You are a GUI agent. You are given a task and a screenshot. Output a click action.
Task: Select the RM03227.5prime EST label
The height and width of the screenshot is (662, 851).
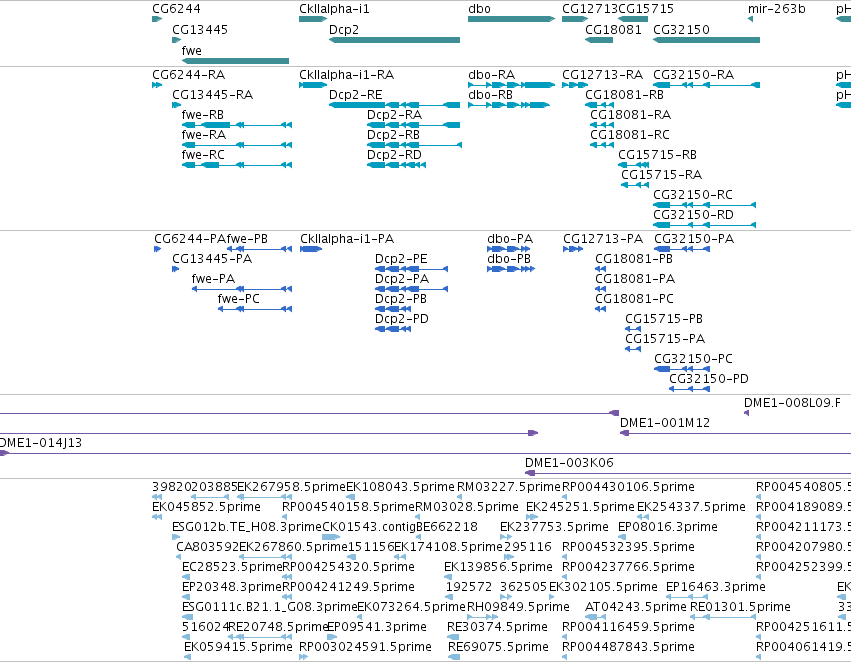point(509,487)
